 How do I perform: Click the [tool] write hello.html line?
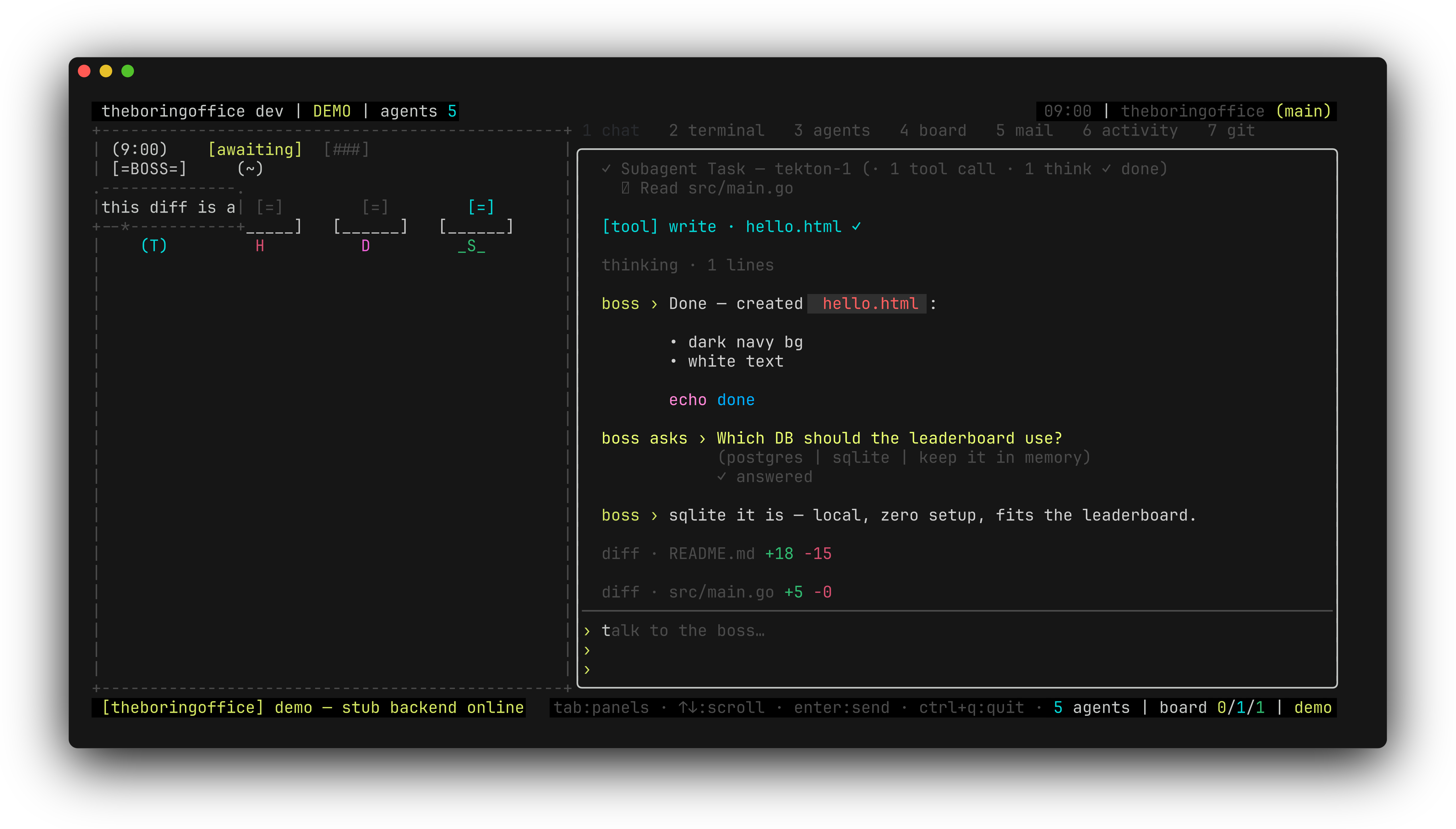[731, 226]
